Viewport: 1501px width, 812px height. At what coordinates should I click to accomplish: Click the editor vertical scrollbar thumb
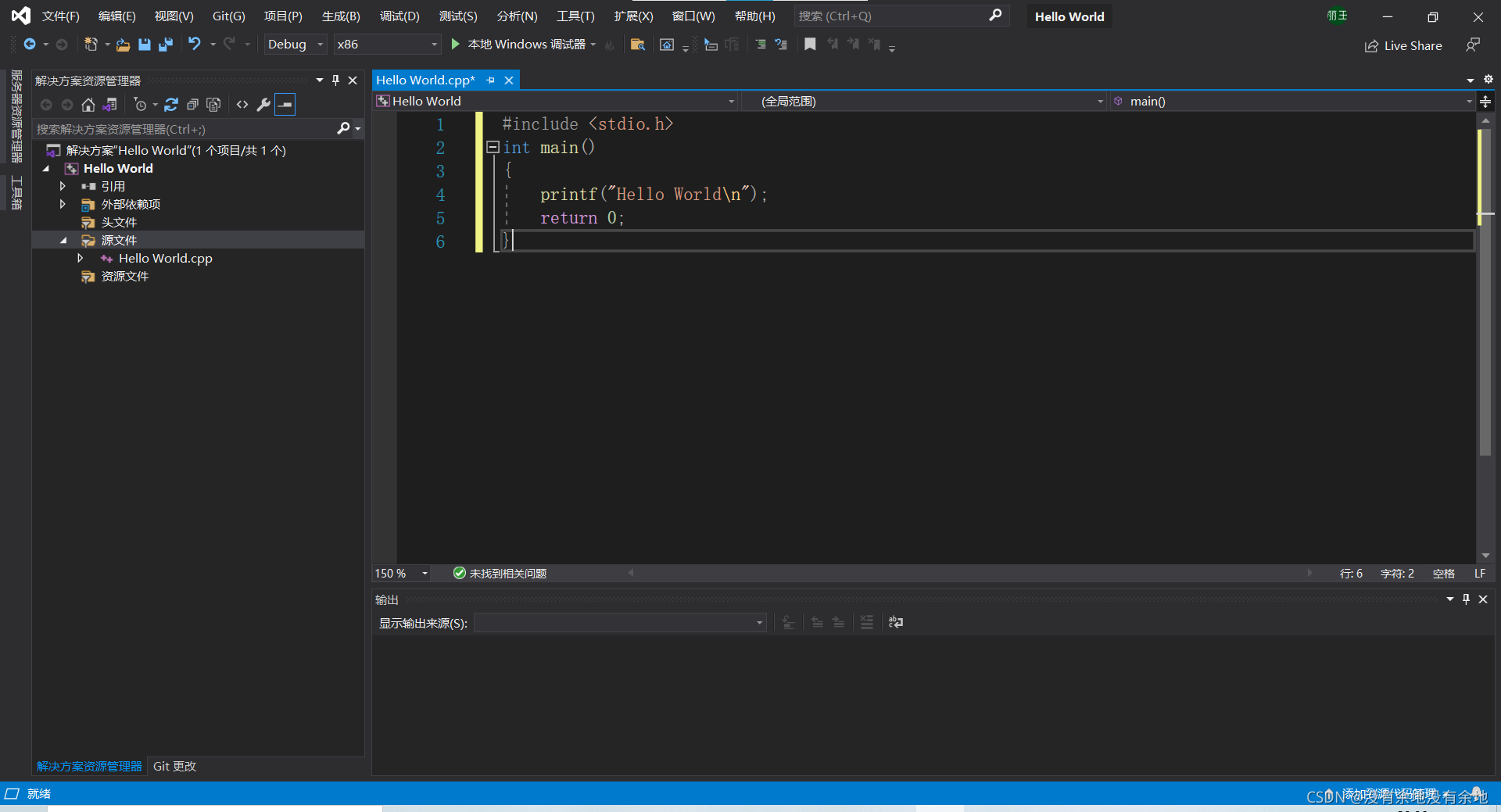pyautogui.click(x=1485, y=291)
